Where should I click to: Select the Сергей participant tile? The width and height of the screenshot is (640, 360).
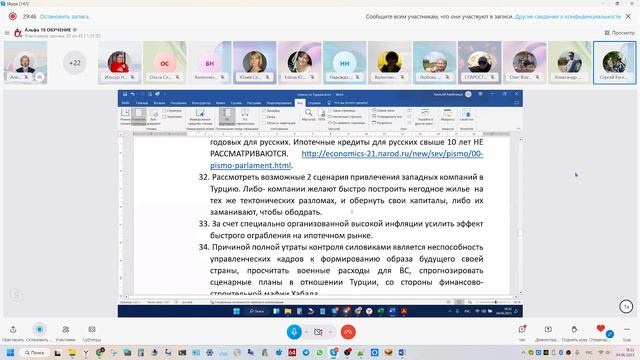(614, 62)
